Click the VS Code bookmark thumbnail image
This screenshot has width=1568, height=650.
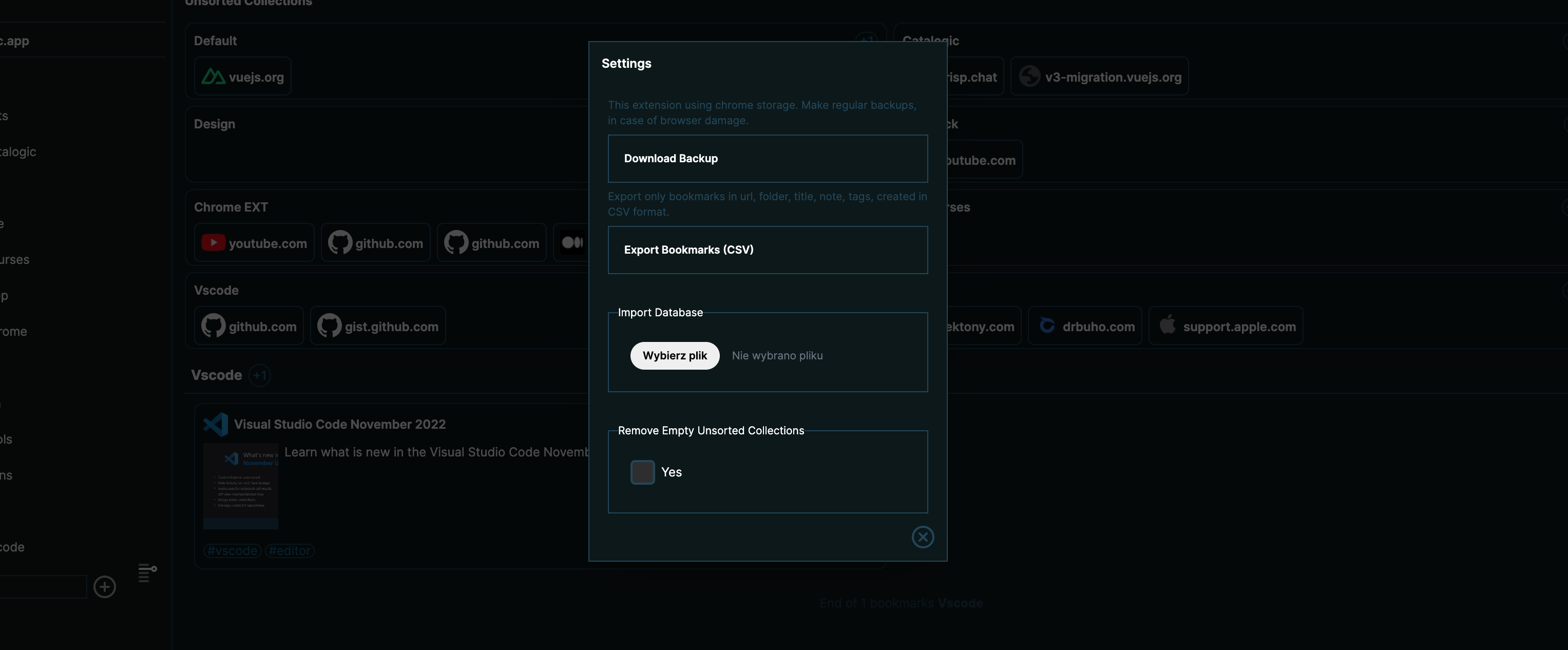click(x=240, y=486)
